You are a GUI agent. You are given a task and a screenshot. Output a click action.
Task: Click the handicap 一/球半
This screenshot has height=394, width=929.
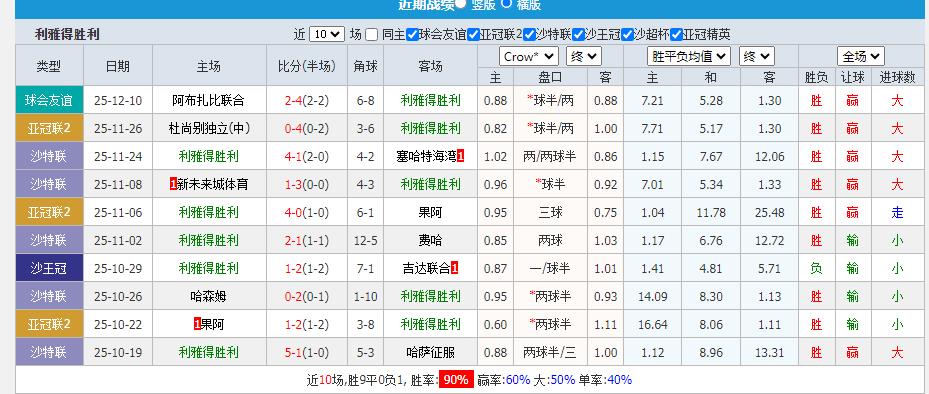coord(550,268)
